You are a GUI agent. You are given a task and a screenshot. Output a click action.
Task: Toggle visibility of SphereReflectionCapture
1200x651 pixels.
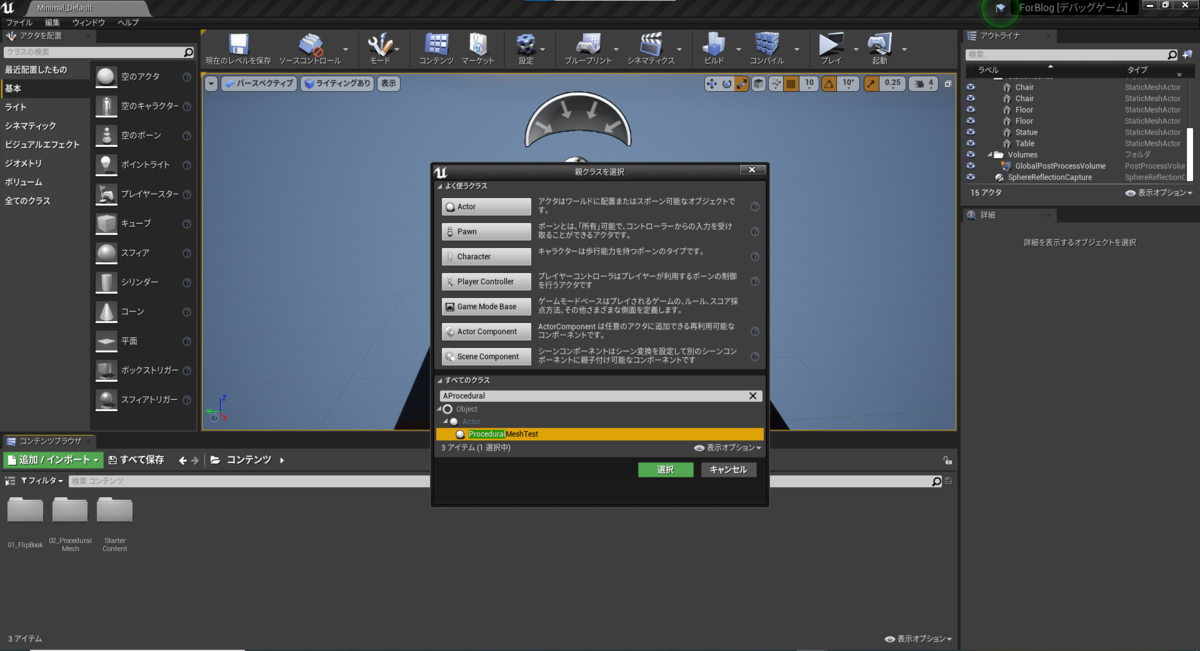(x=970, y=177)
